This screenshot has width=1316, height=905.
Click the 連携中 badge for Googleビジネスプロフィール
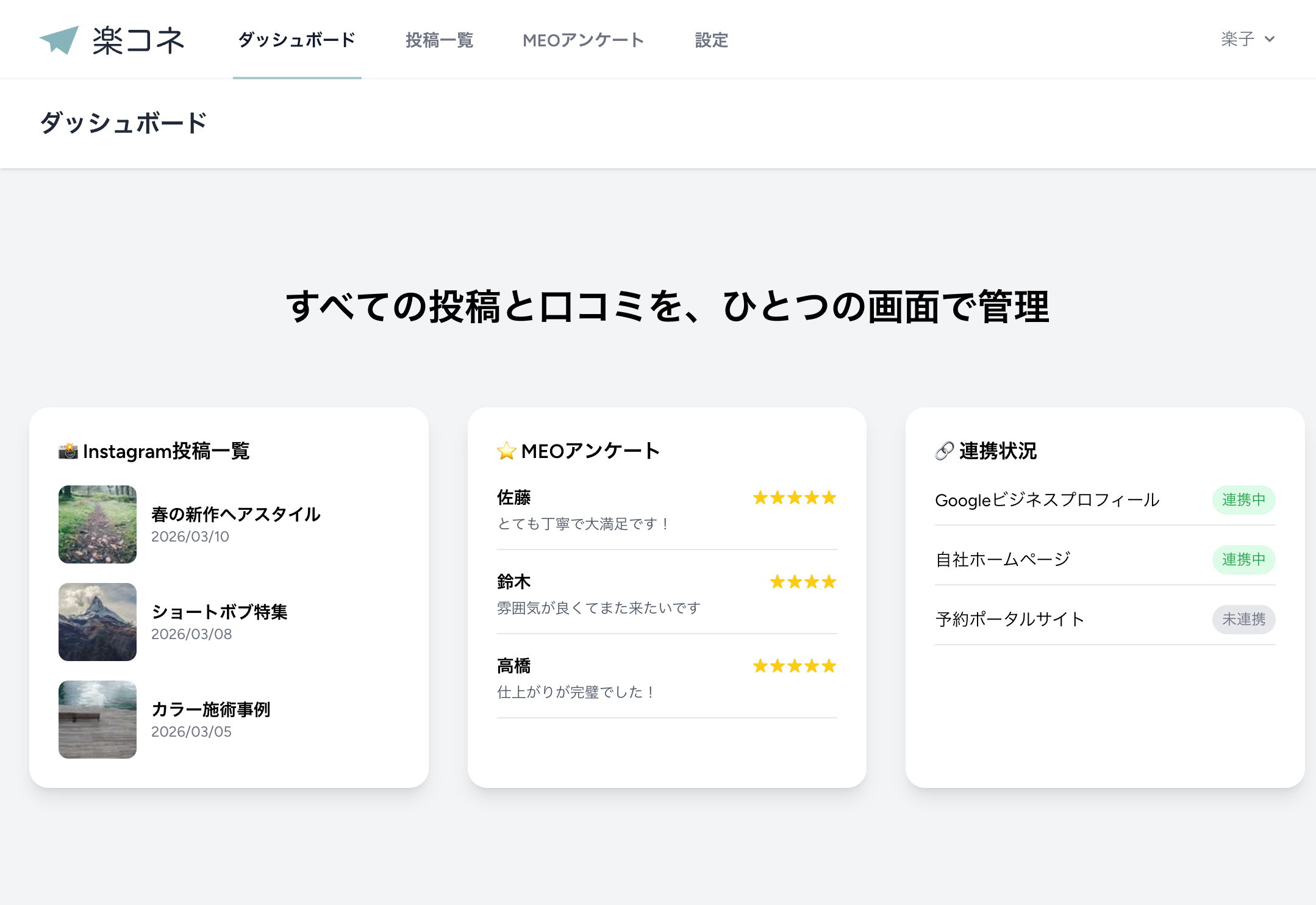[1243, 500]
